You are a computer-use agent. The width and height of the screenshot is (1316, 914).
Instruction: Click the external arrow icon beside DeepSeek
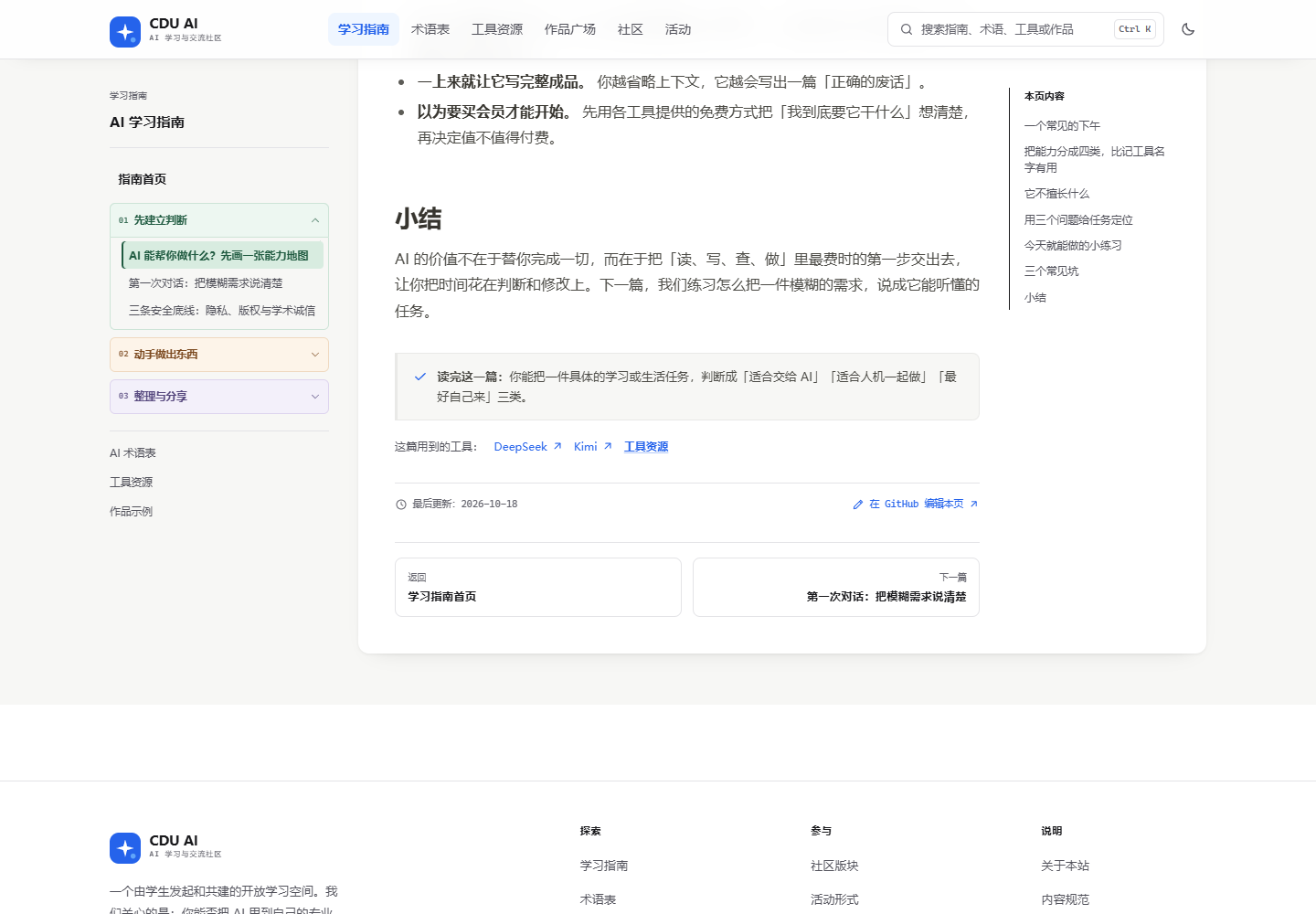pos(557,447)
